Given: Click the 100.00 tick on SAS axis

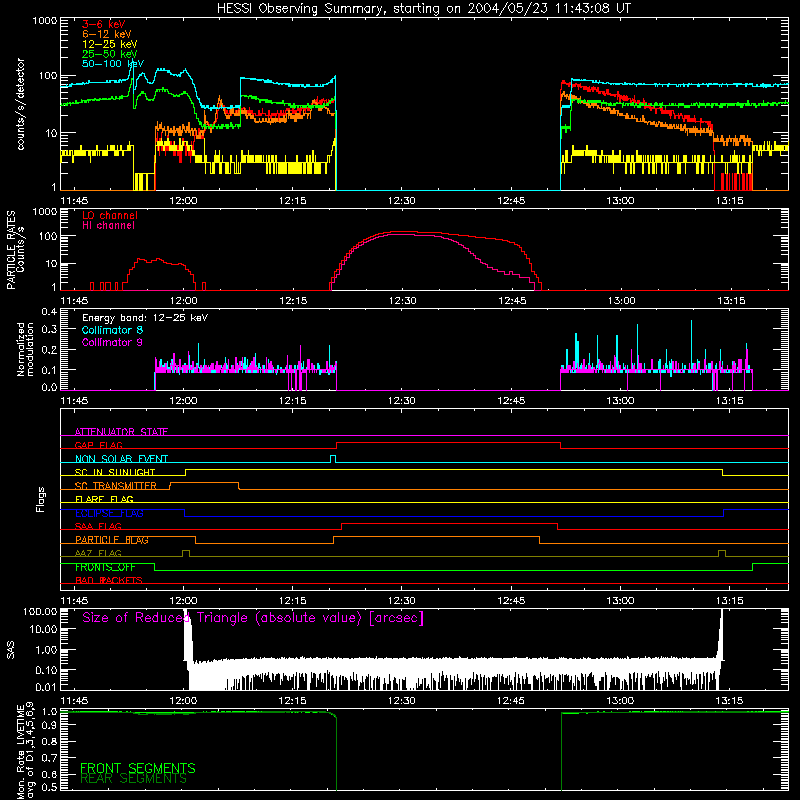Looking at the screenshot, I should [40, 612].
